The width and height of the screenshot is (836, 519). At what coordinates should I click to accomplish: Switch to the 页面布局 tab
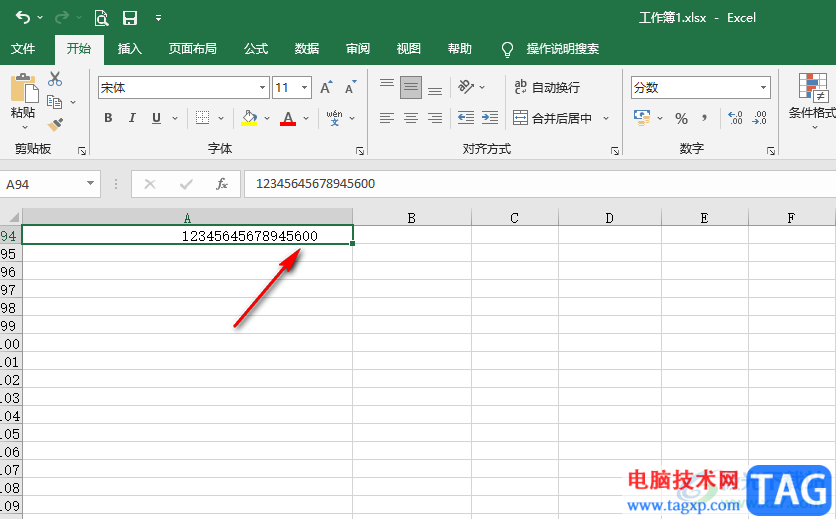click(x=193, y=49)
